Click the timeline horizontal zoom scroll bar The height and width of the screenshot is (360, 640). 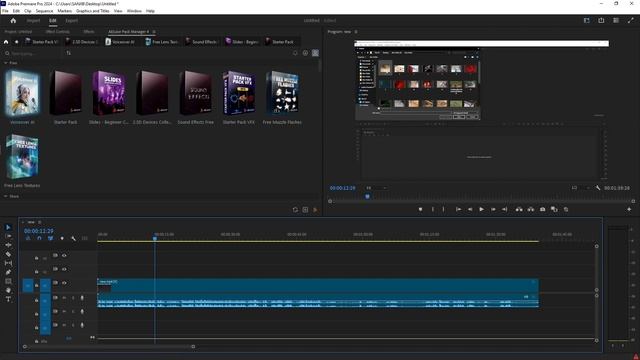109,347
